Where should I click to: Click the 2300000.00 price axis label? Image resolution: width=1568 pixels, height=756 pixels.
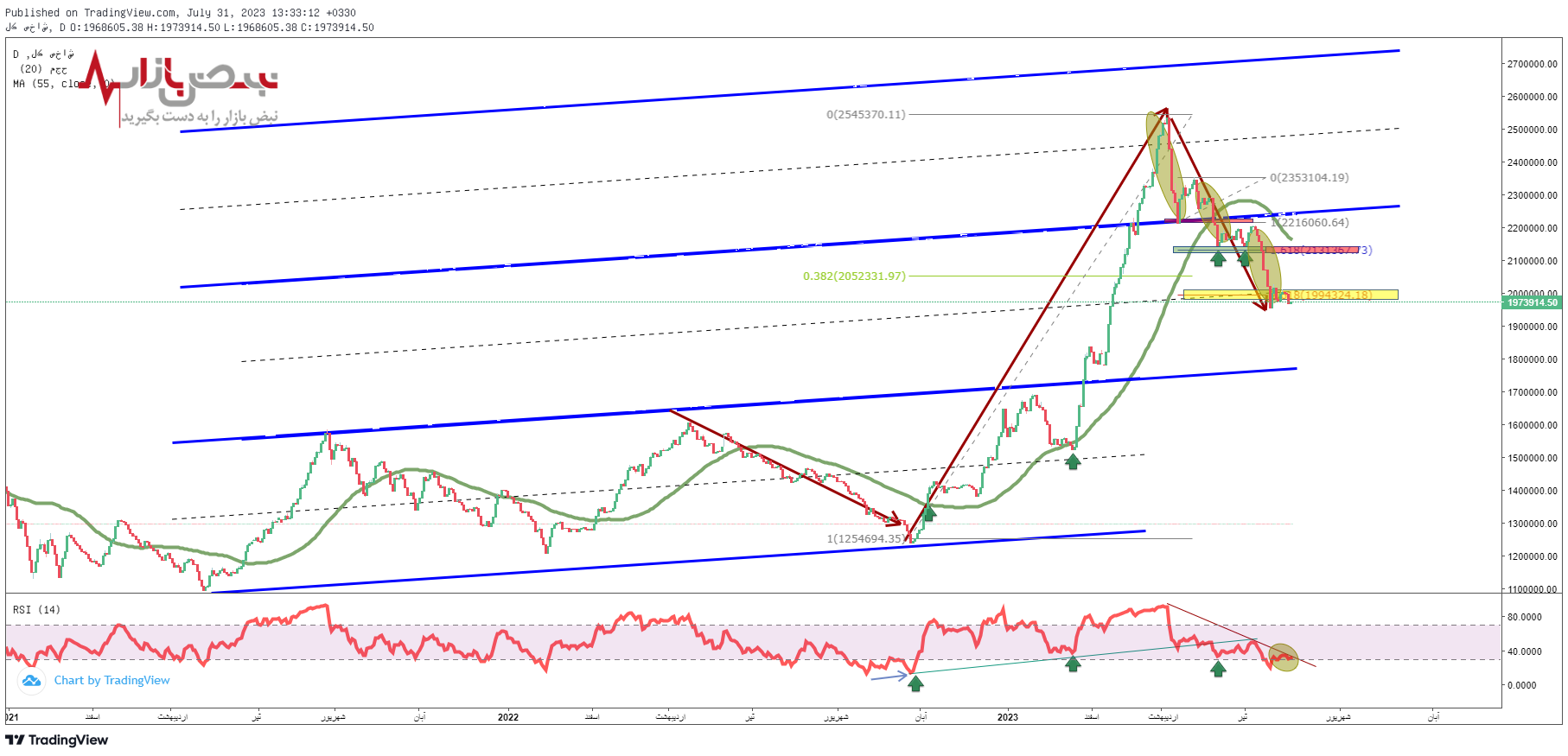[x=1532, y=195]
